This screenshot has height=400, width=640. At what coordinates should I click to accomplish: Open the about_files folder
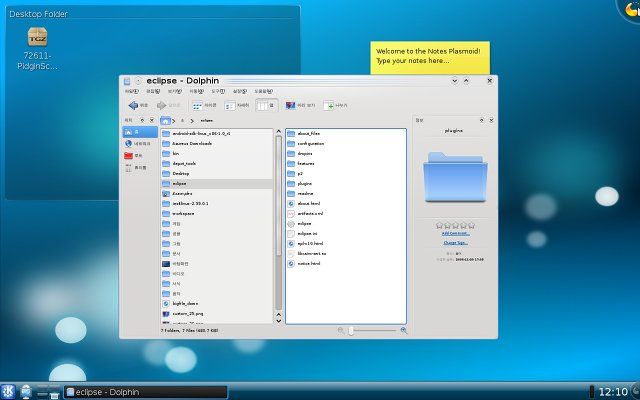[x=303, y=133]
